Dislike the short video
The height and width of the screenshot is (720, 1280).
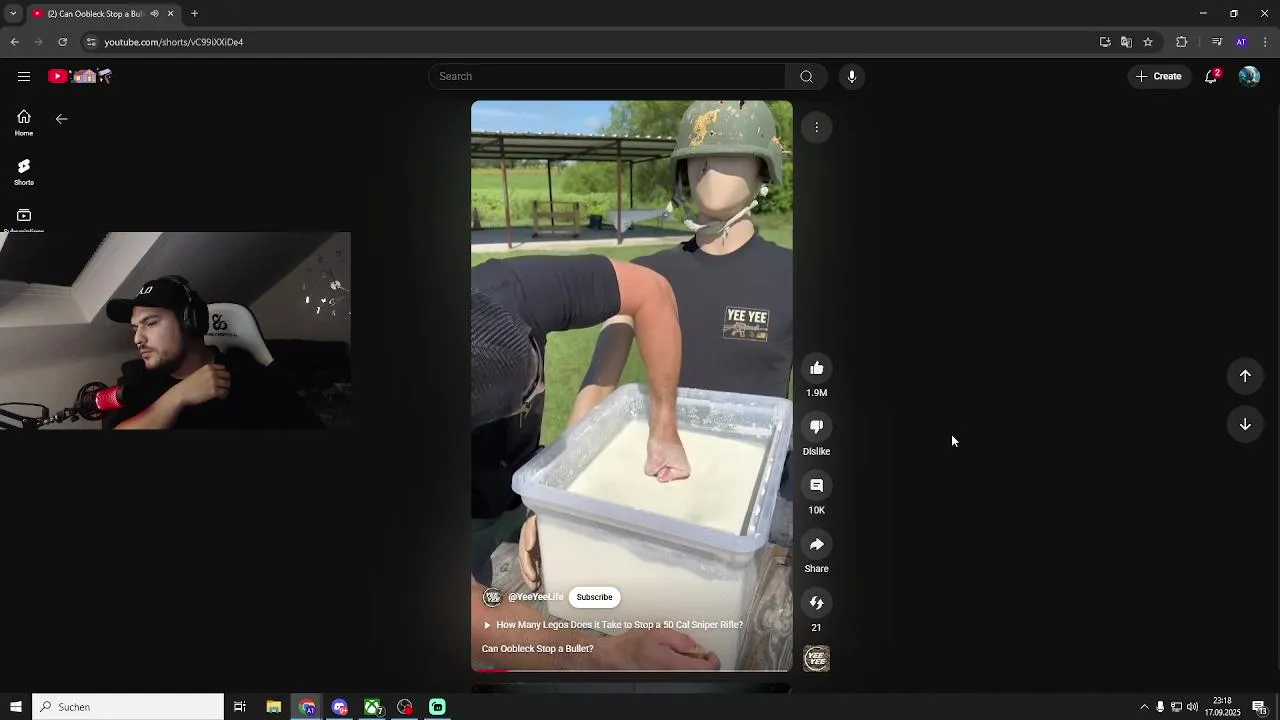[816, 427]
